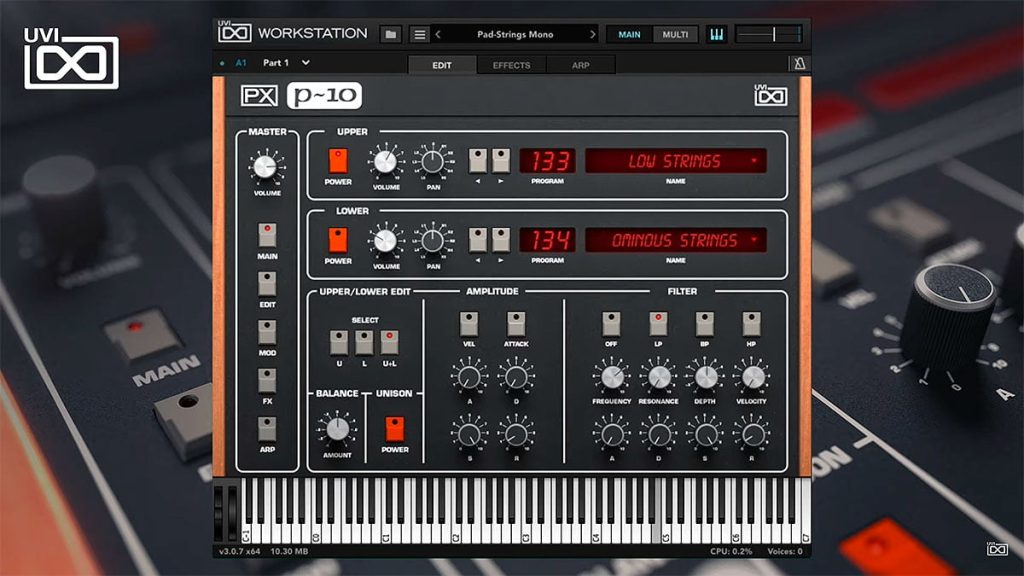The image size is (1024, 576).
Task: Click the amplitude A (attack) knob
Action: (x=469, y=377)
